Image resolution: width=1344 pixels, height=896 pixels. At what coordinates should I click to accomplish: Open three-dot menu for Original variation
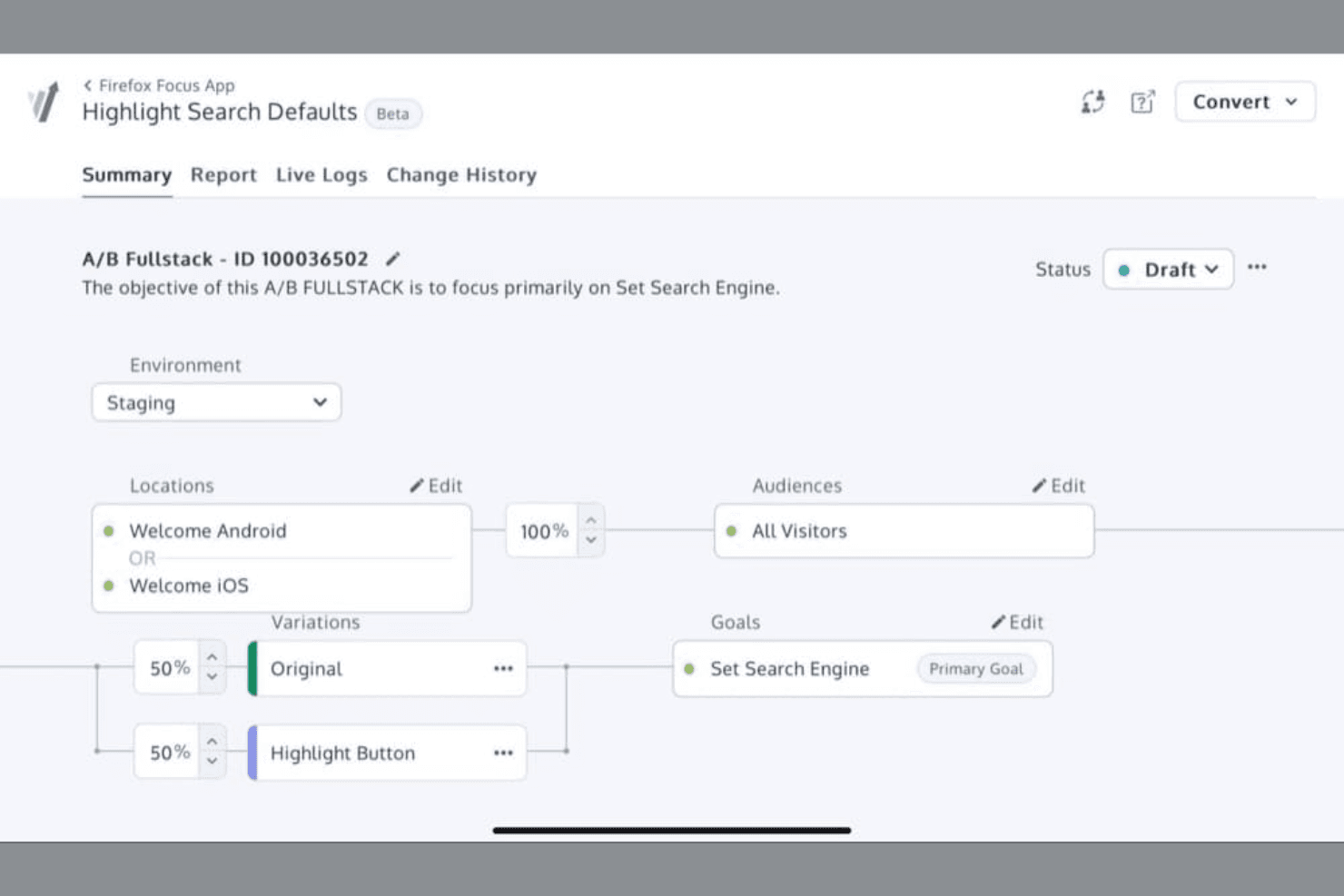503,668
